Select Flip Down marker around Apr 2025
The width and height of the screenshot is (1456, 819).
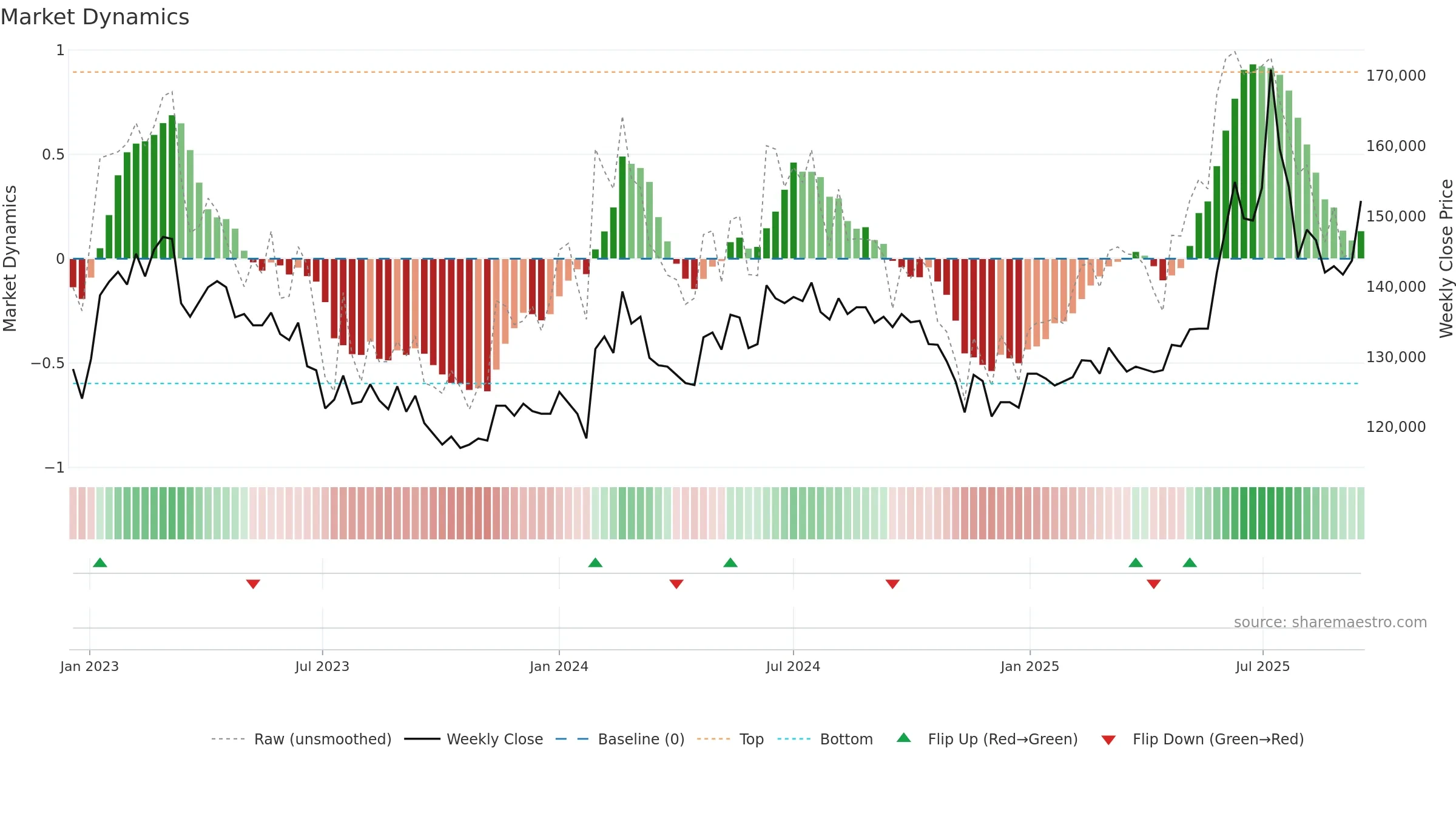(x=1154, y=584)
